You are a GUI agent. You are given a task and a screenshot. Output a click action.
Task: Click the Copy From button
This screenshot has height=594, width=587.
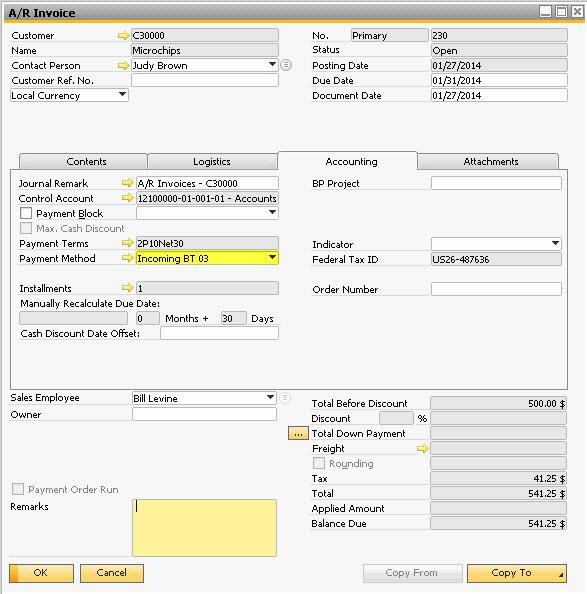pos(412,573)
